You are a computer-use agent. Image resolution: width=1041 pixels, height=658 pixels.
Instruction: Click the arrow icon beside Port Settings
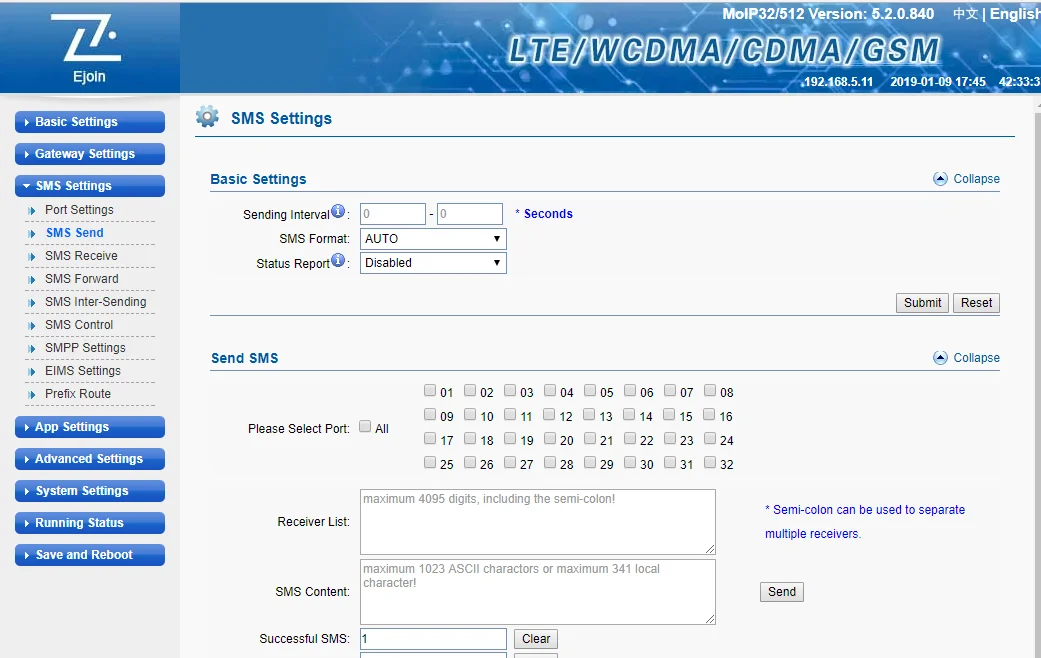coord(32,210)
